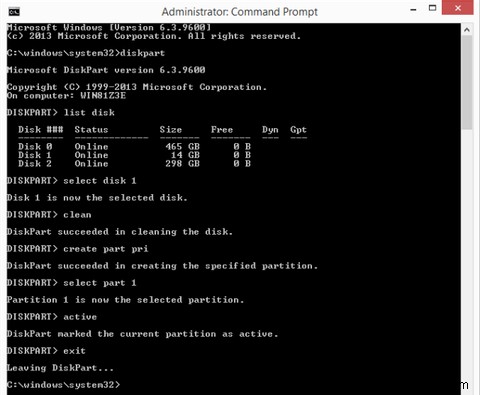Click 'Partition 1 is now the selected partition.'
The image size is (480, 395).
point(126,300)
